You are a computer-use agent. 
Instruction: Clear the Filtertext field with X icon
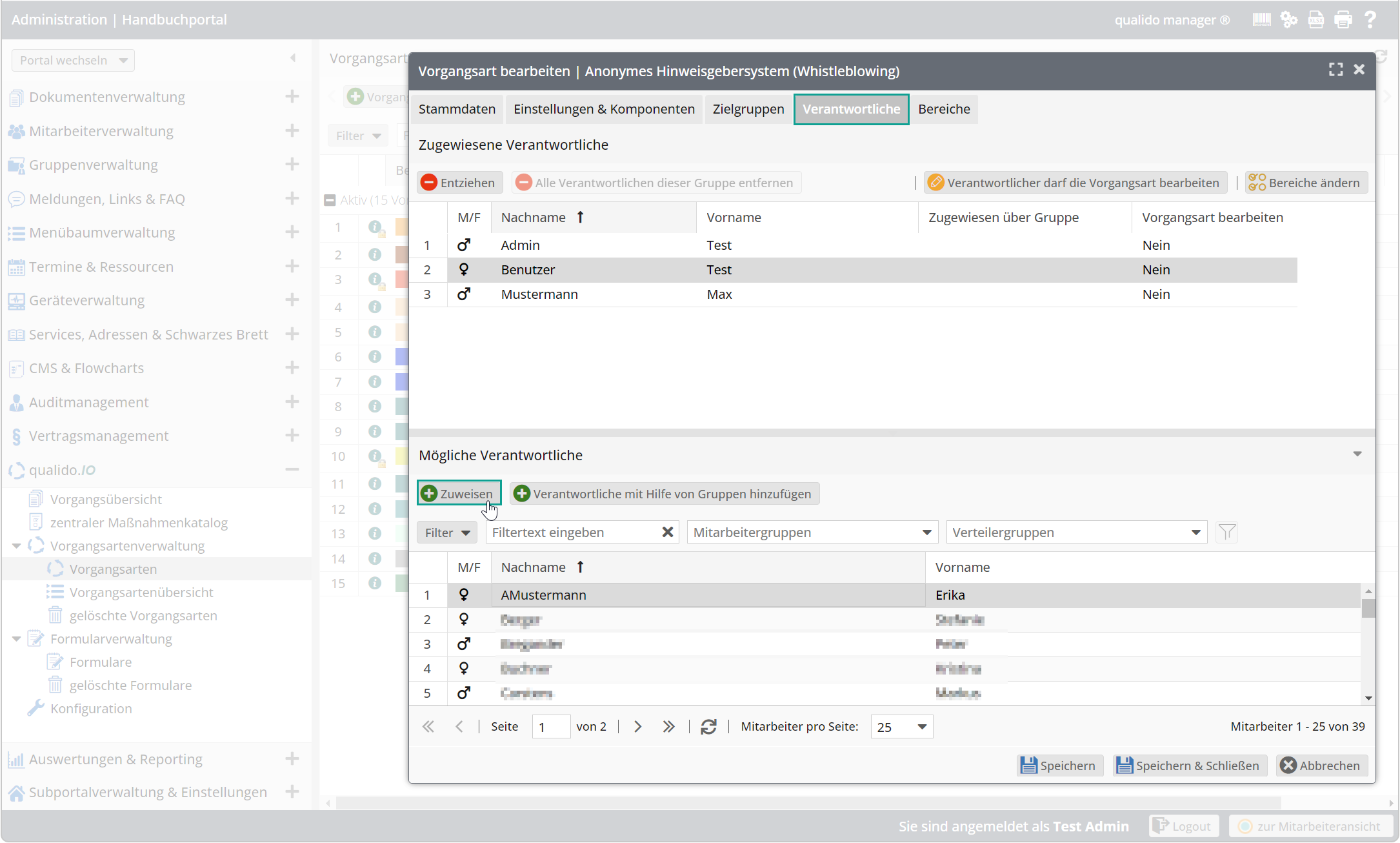[668, 532]
